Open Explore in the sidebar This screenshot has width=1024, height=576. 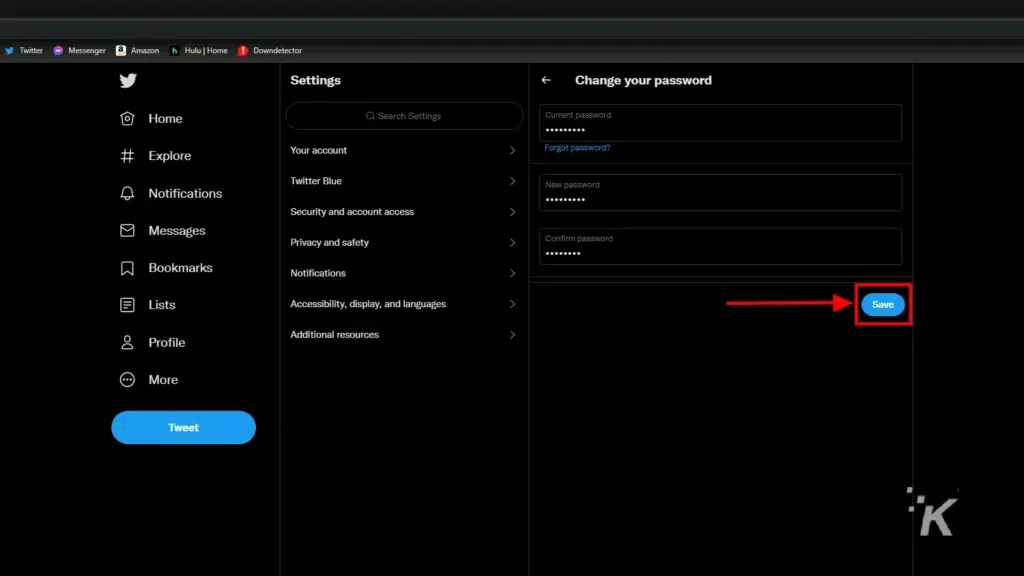(x=170, y=156)
